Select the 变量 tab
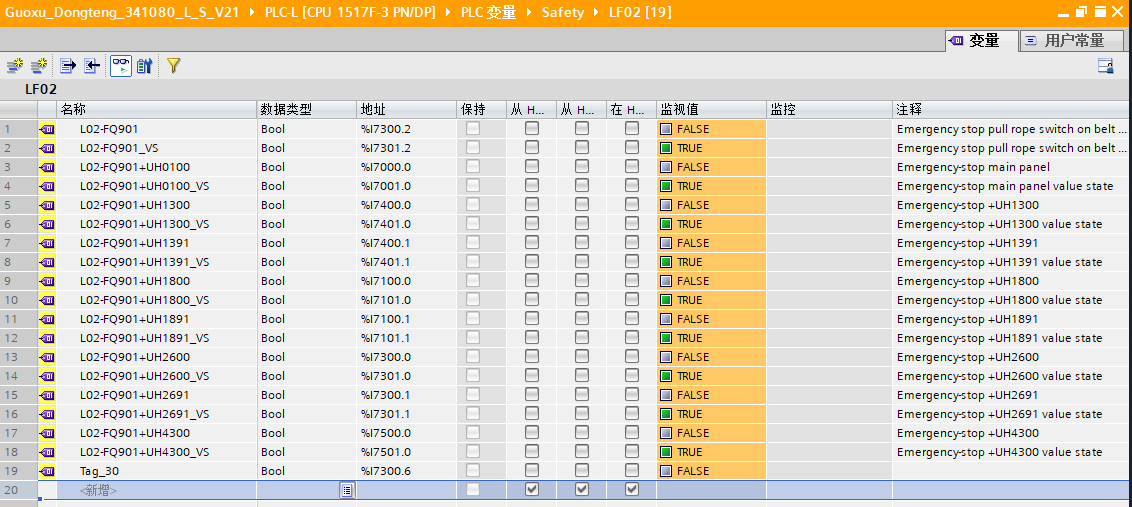 [x=982, y=41]
